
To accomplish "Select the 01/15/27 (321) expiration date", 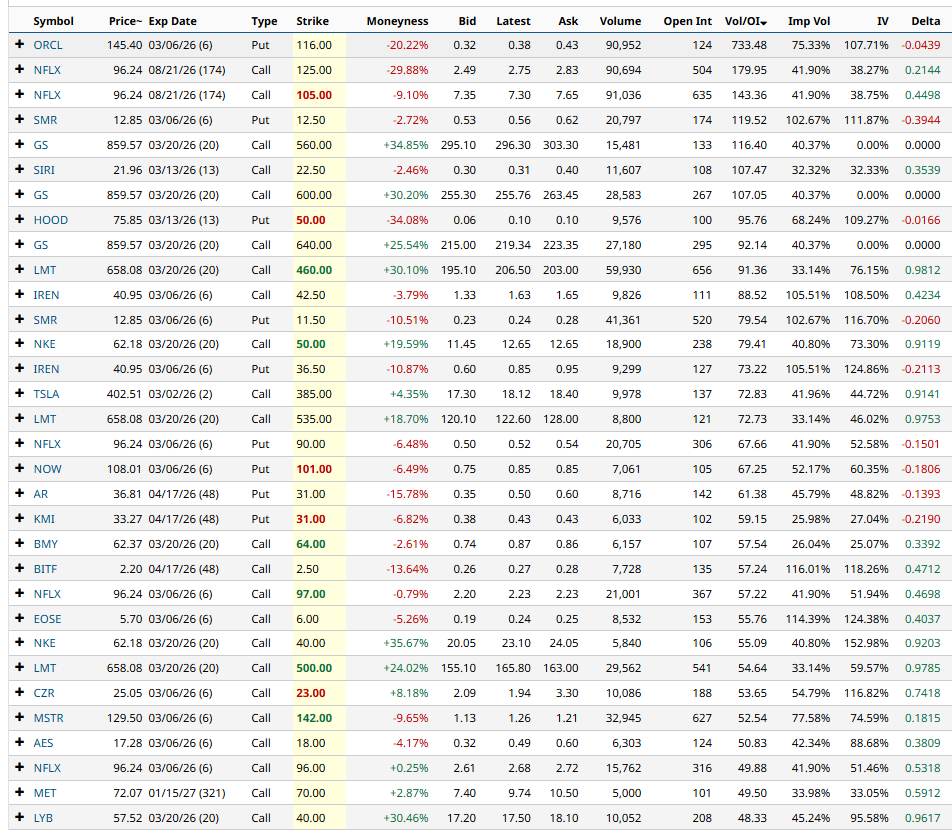I will pos(187,793).
